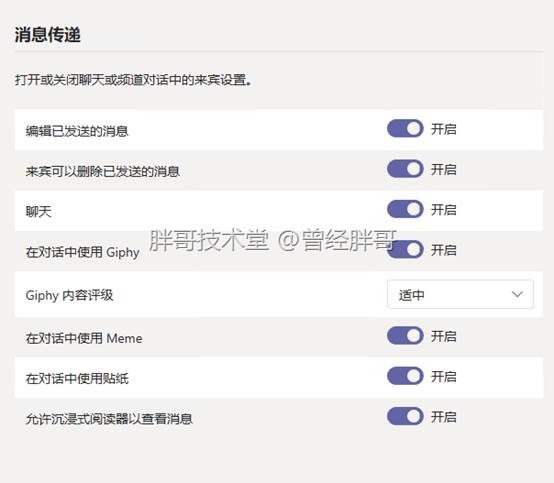This screenshot has width=554, height=483.
Task: Click 开启 text beside the 聊天 toggle
Action: 443,210
